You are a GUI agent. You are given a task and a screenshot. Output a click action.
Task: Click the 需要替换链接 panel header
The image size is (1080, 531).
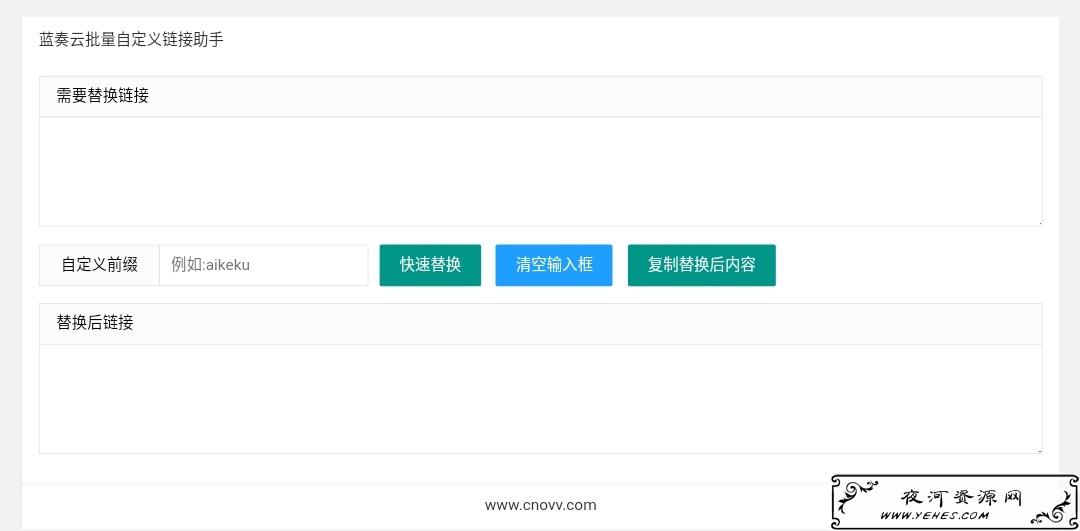point(541,96)
